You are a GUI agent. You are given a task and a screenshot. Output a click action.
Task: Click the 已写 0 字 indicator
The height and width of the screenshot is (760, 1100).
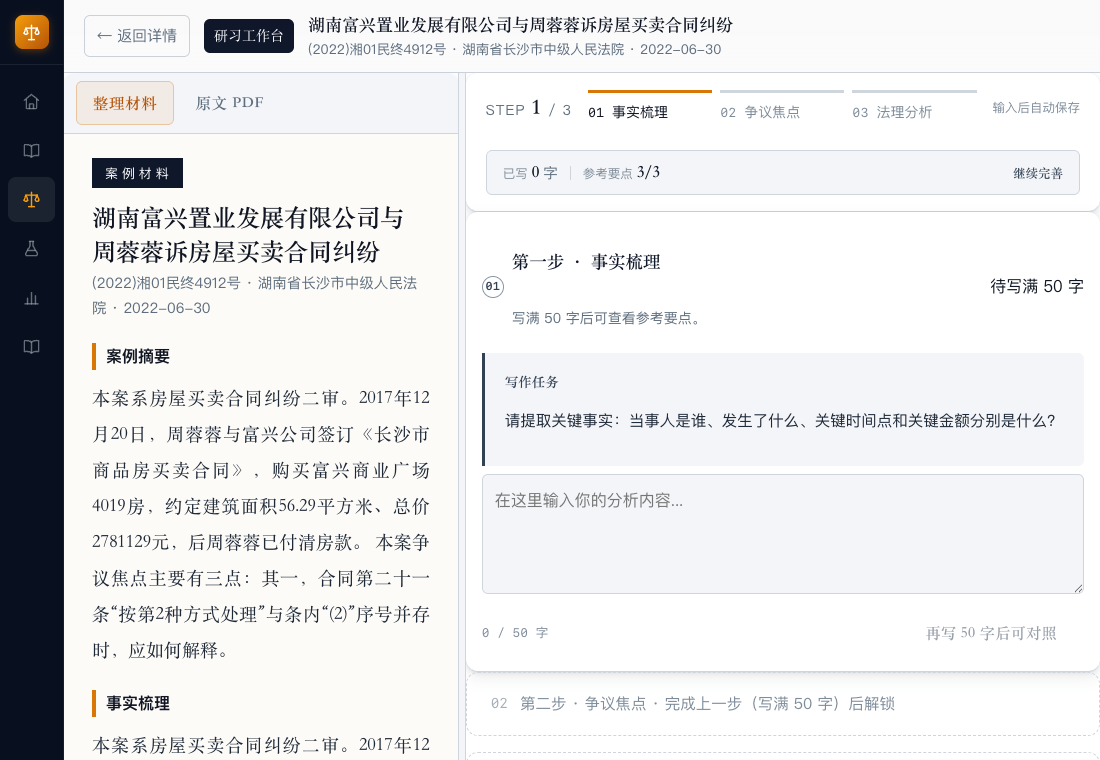pyautogui.click(x=530, y=173)
